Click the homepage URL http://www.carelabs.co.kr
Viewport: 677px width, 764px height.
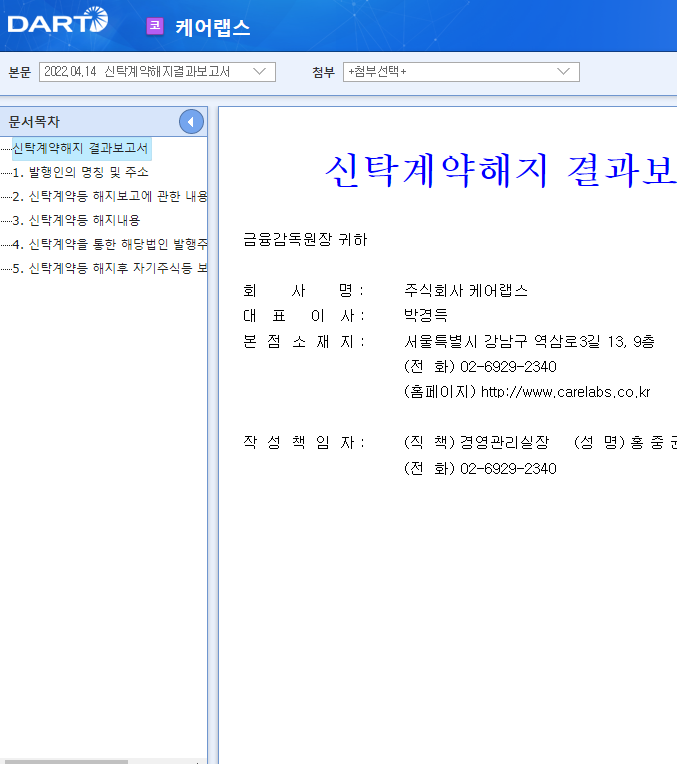click(x=565, y=392)
